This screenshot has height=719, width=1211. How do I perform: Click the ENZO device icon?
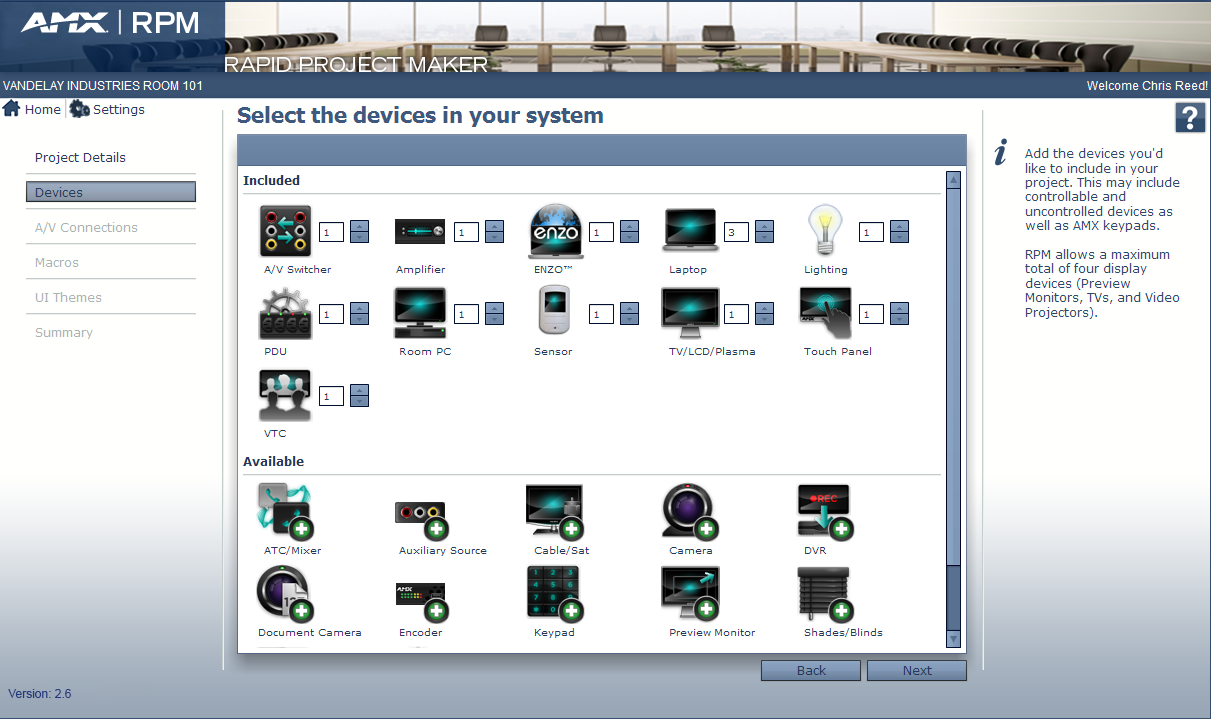554,231
